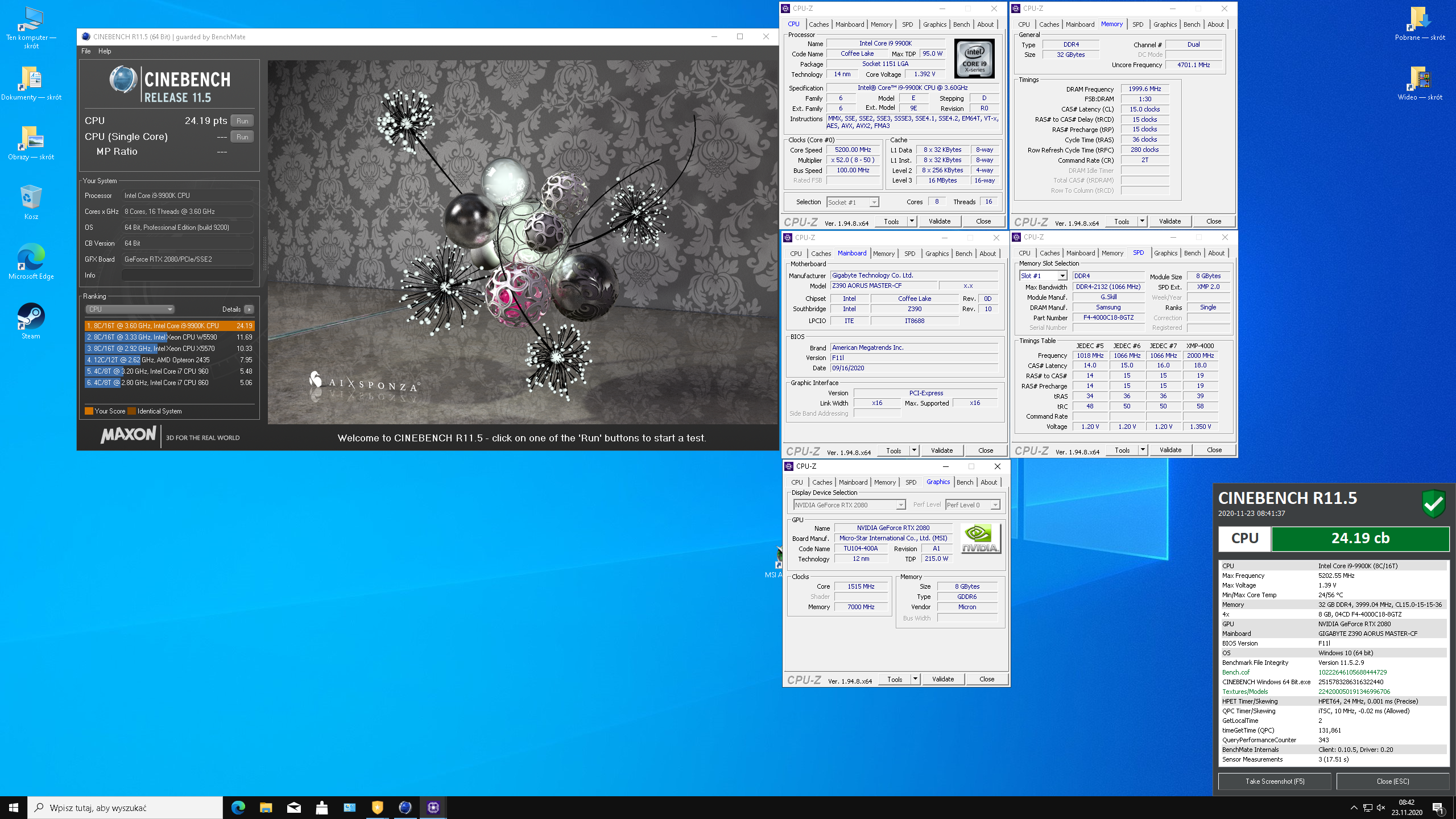Select ranking row Intel Core i7 CPU 860

click(169, 383)
